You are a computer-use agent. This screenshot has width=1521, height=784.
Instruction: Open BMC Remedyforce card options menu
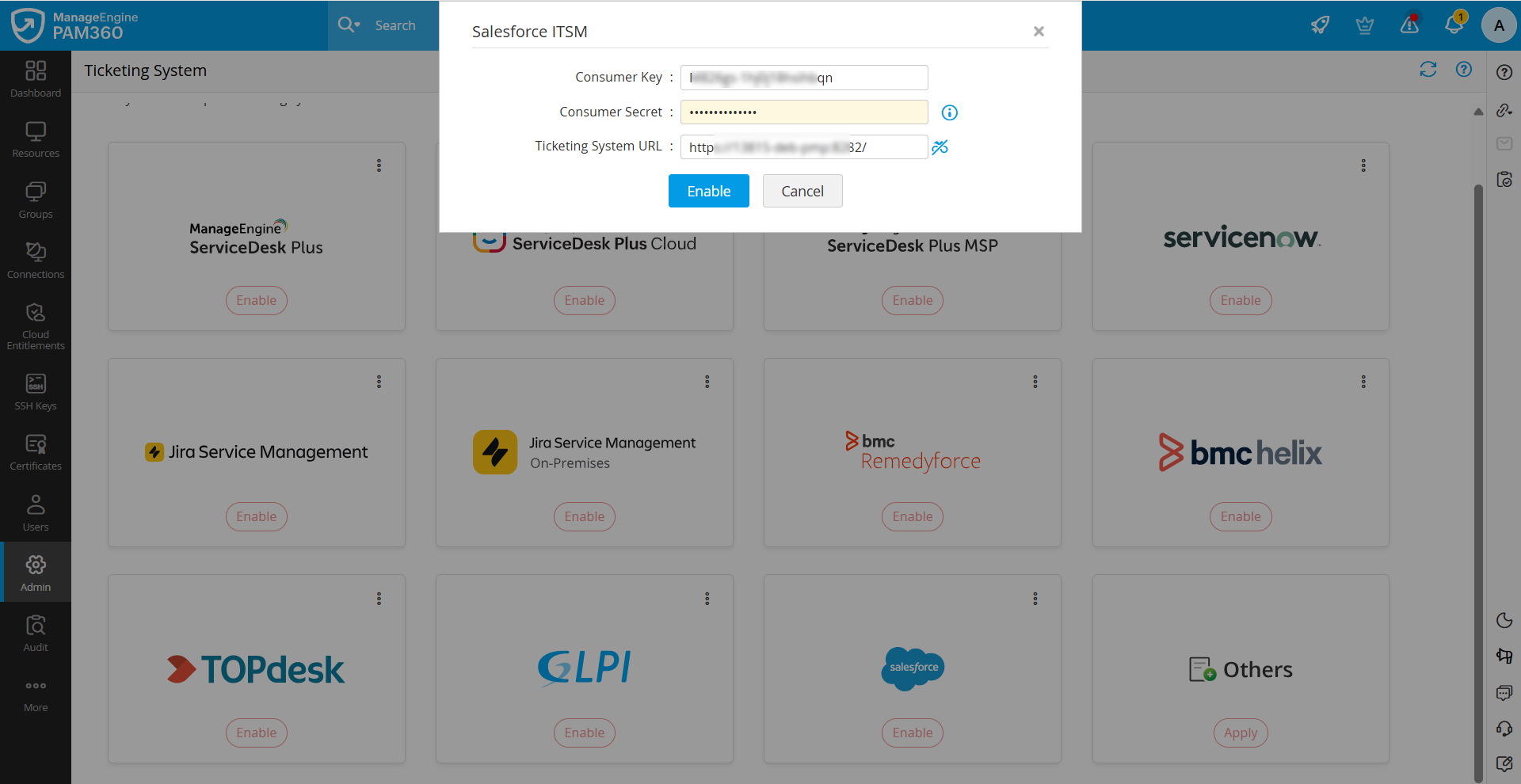[x=1035, y=382]
